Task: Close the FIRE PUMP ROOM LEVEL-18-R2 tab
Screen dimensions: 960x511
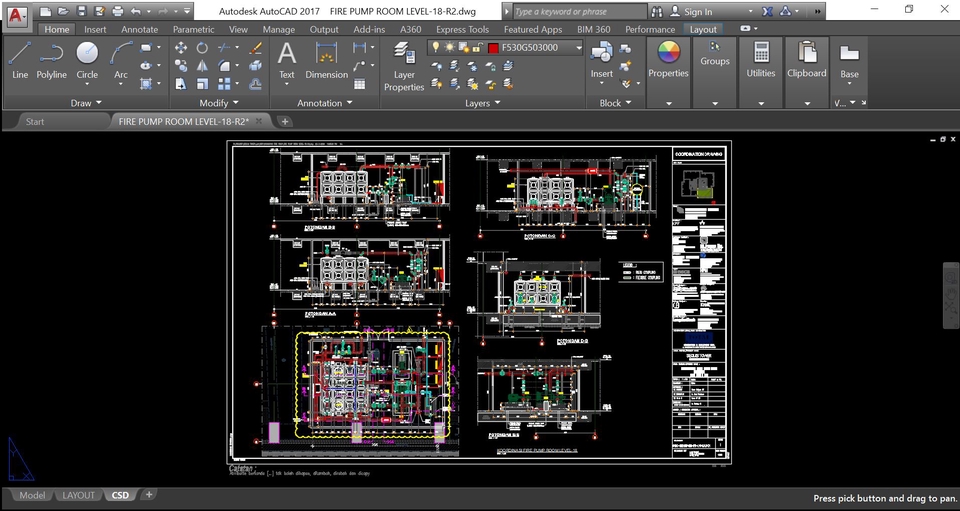Action: (259, 121)
